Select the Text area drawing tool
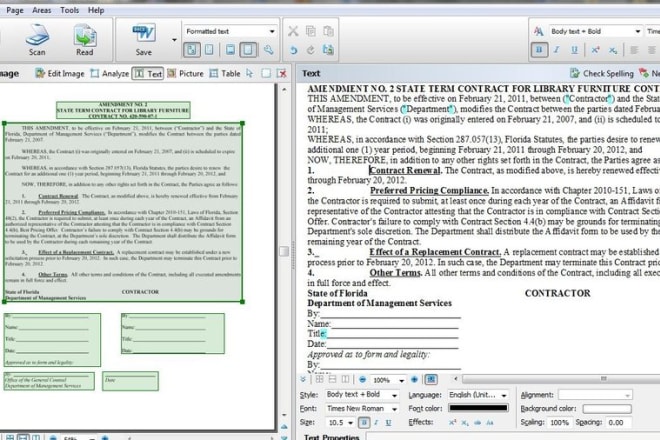The image size is (660, 440). 148,74
